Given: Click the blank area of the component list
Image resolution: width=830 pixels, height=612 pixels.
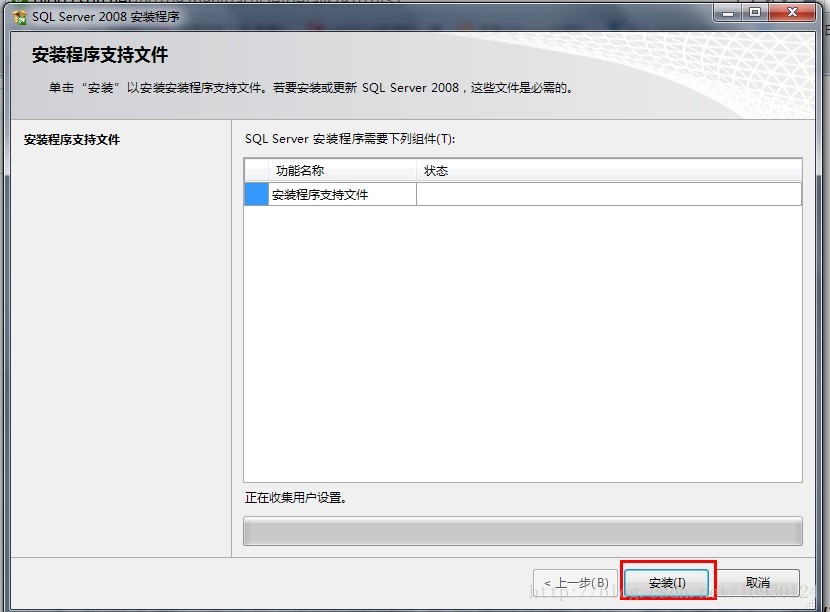Looking at the screenshot, I should point(523,343).
